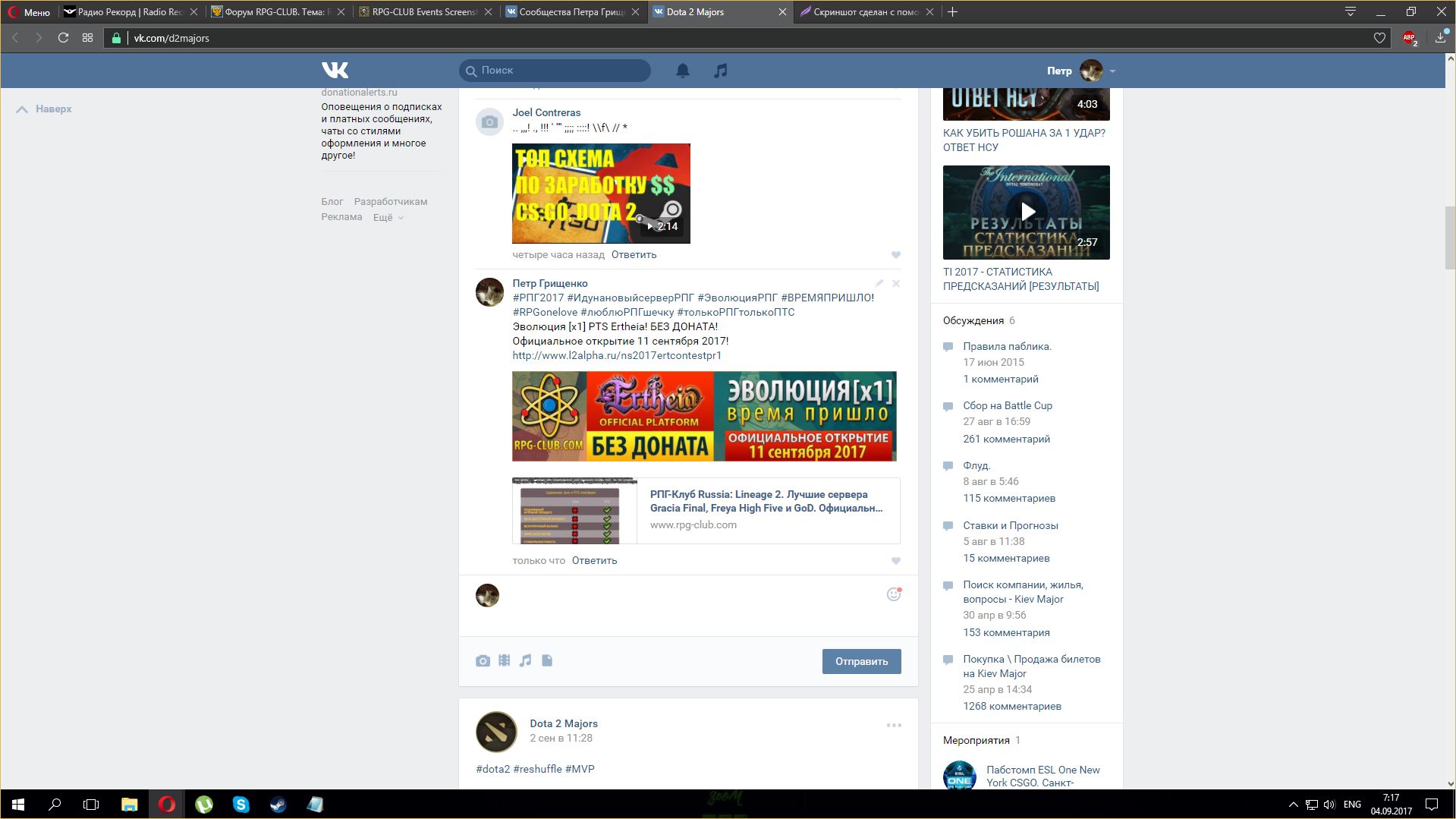This screenshot has width=1456, height=819.
Task: Open the Мероприятия section header
Action: point(976,740)
